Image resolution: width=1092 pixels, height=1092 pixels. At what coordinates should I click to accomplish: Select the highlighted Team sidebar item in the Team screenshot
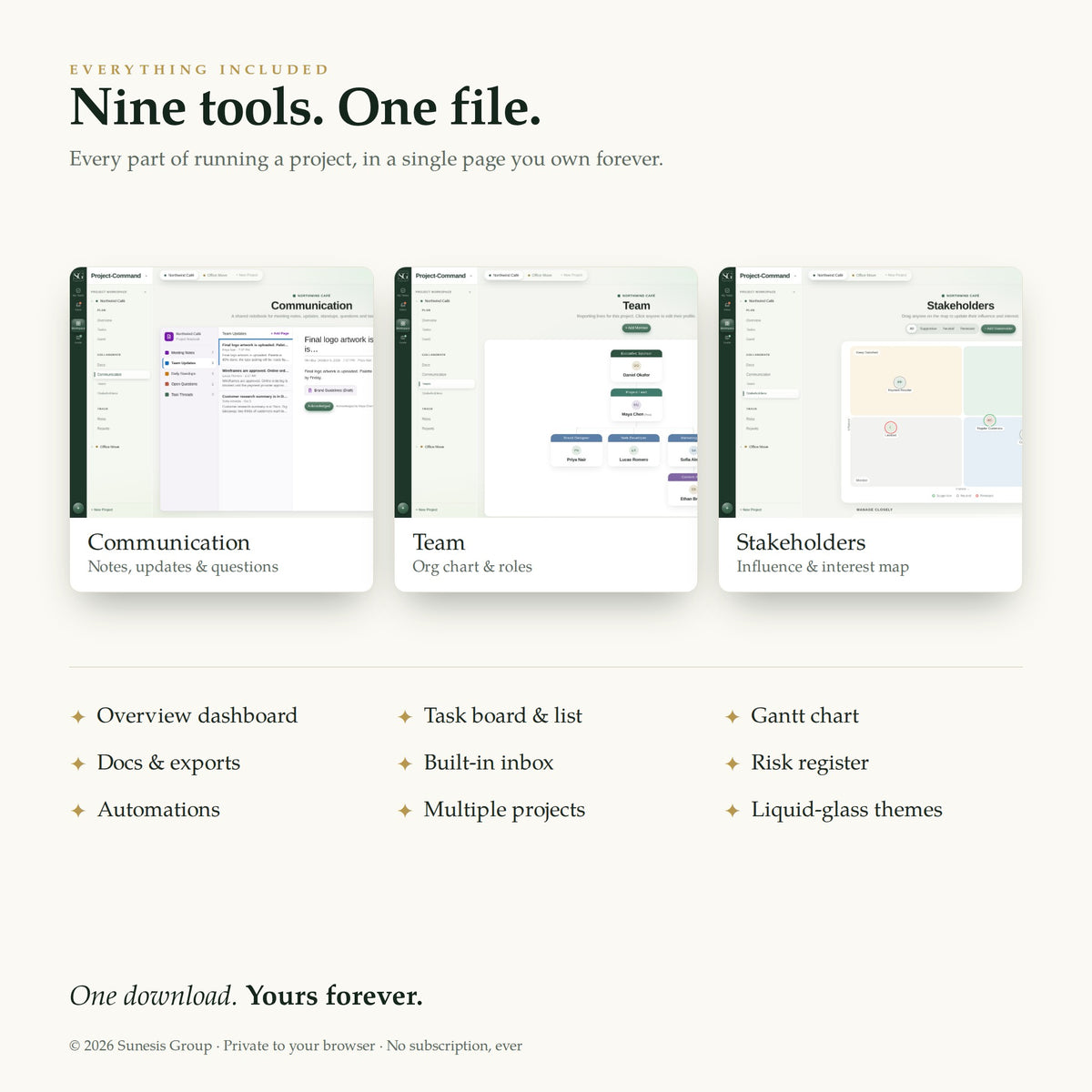(x=447, y=384)
